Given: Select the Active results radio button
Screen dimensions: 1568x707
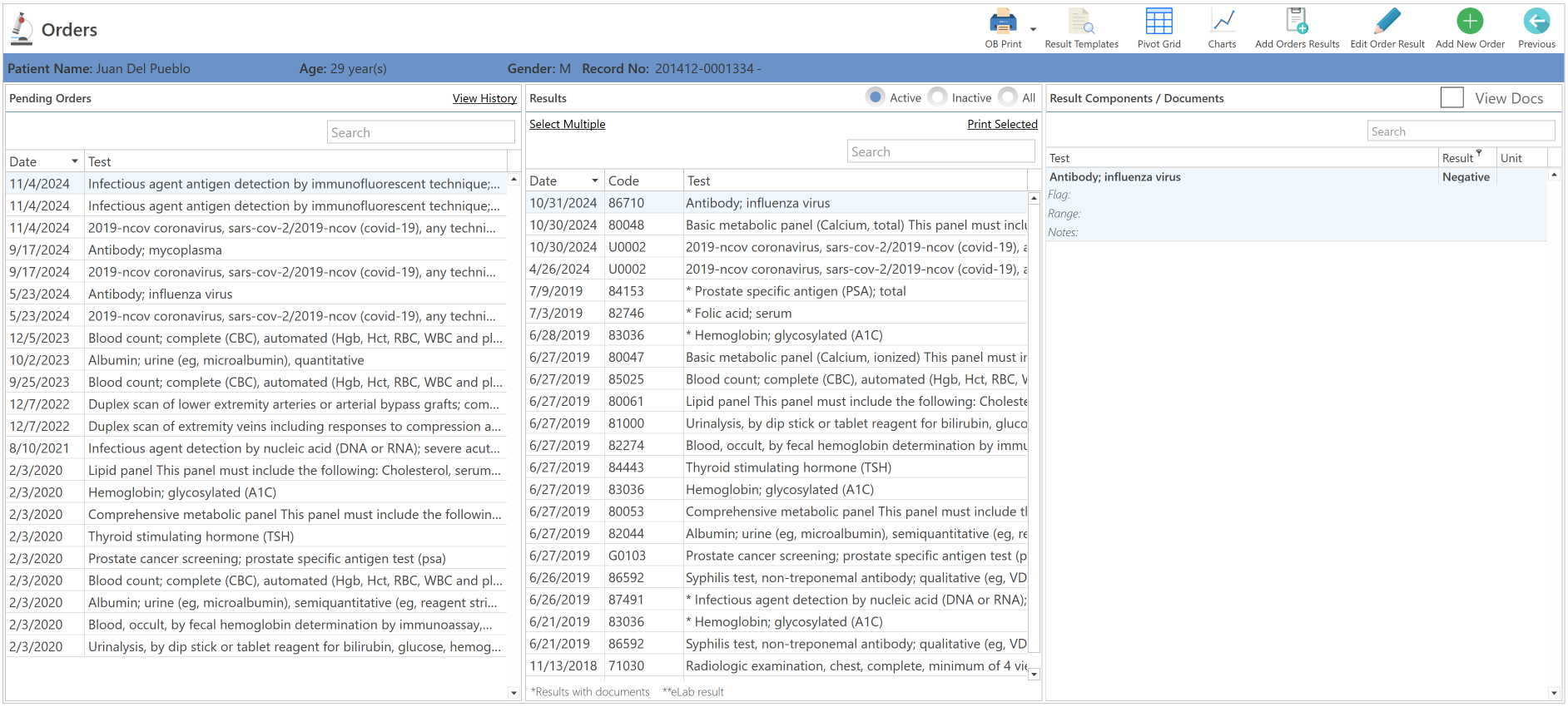Looking at the screenshot, I should tap(876, 97).
